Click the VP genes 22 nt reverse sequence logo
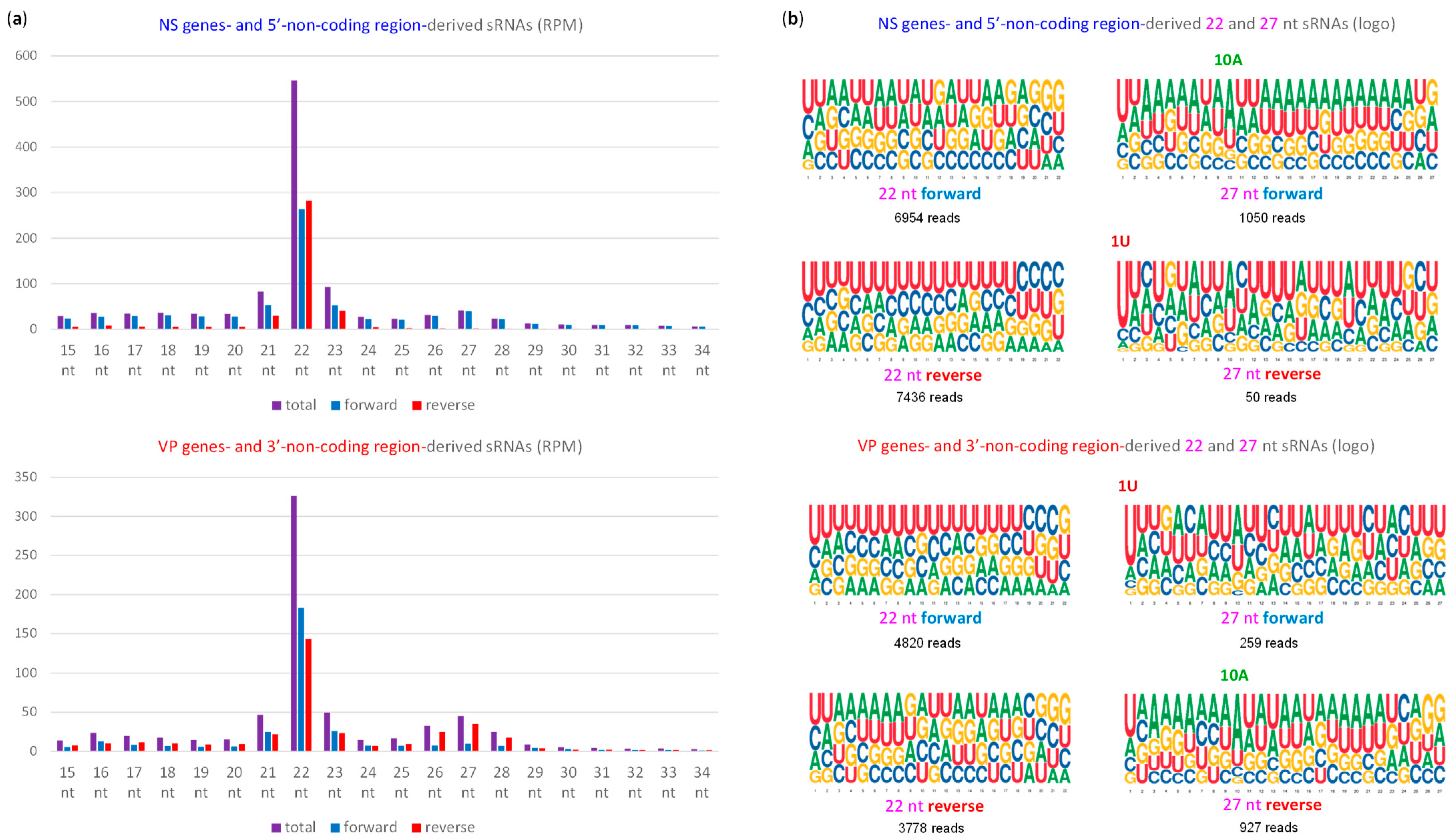 939,738
